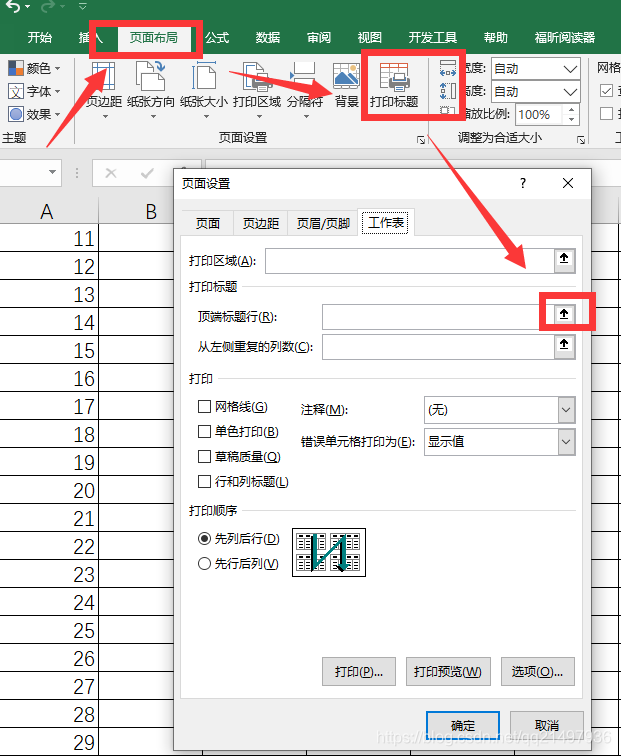Open the 页面设置 group dialog launcher
This screenshot has height=756, width=621.
(421, 140)
